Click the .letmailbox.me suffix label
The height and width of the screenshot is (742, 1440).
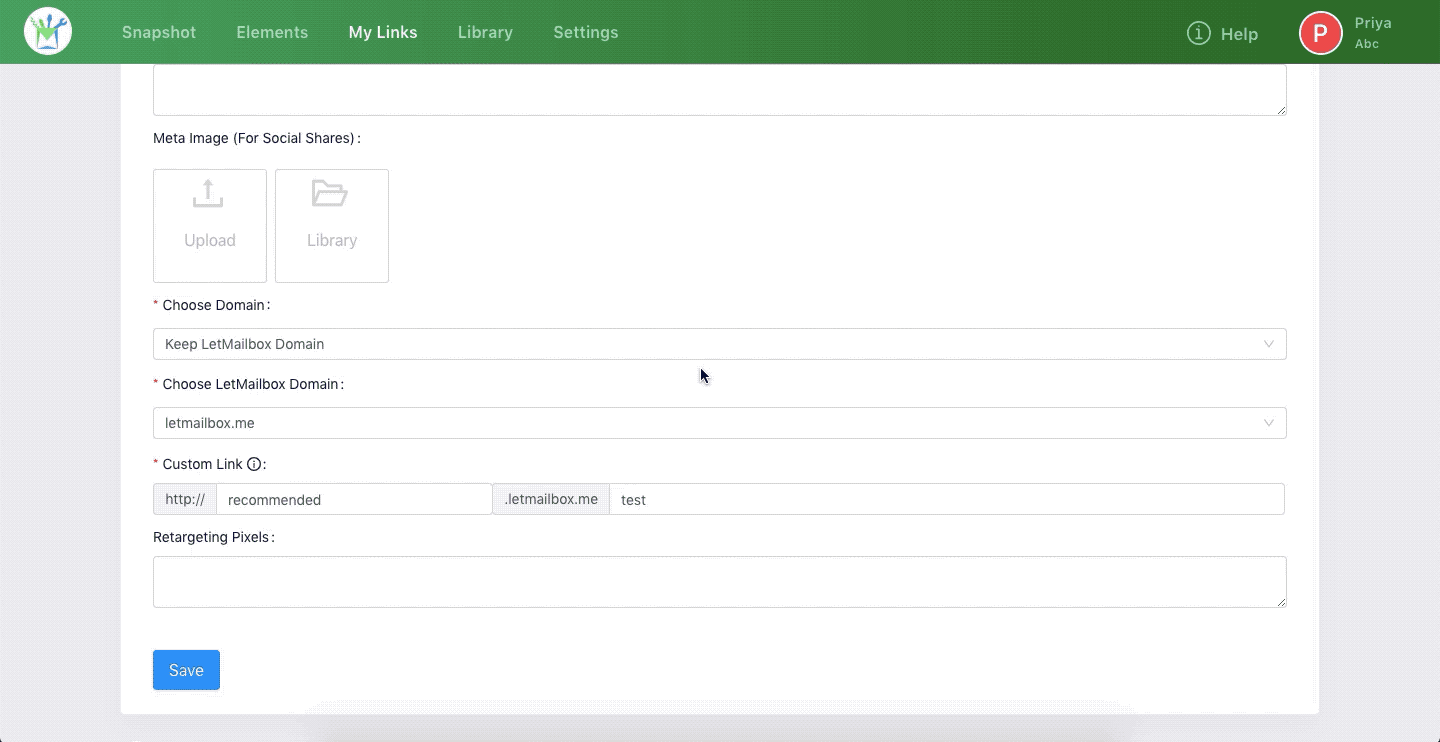pos(551,499)
